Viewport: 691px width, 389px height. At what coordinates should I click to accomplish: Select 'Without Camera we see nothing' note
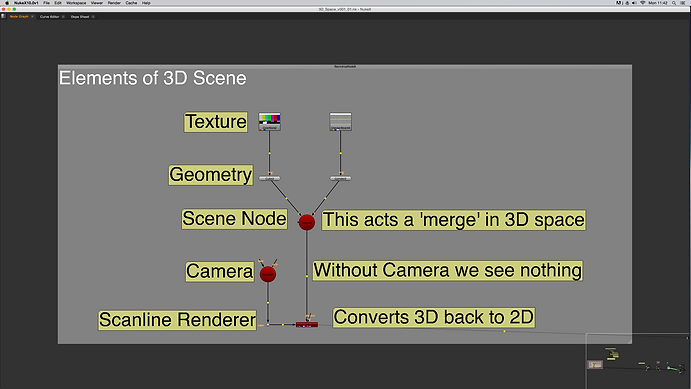pyautogui.click(x=448, y=270)
